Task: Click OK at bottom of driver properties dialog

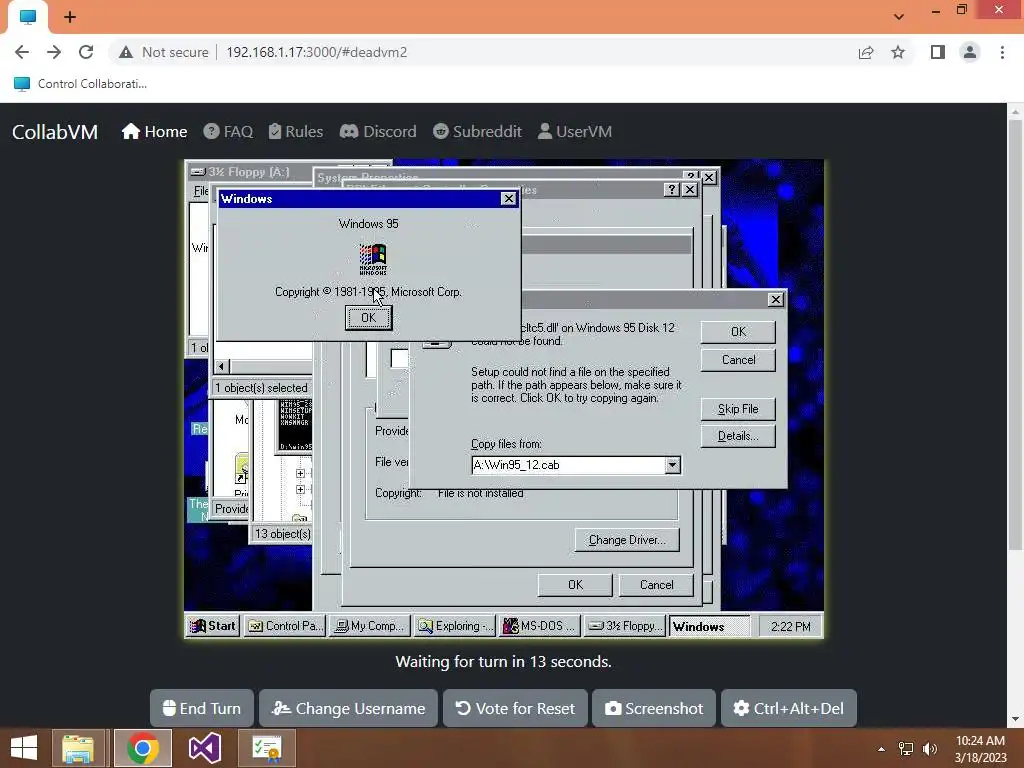Action: tap(575, 585)
